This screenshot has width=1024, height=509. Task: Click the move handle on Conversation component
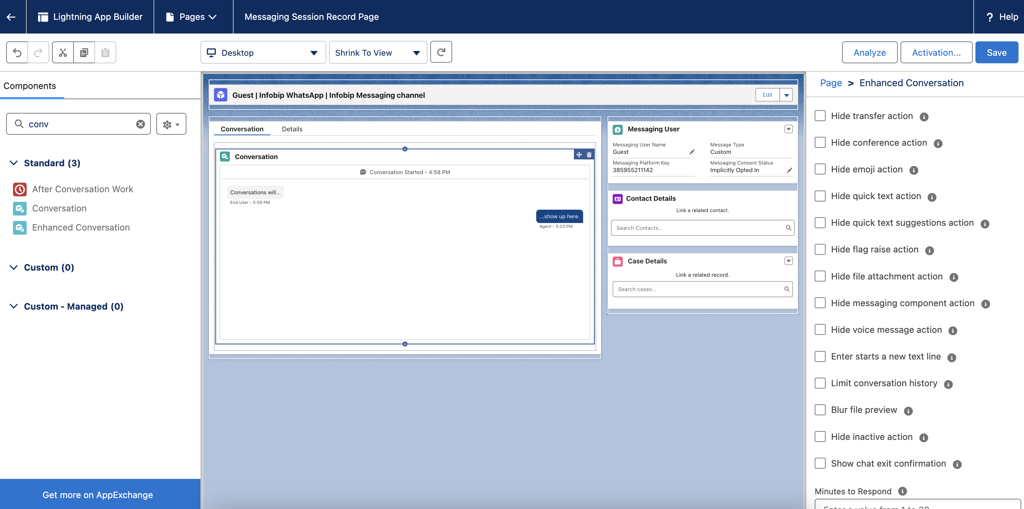point(579,154)
